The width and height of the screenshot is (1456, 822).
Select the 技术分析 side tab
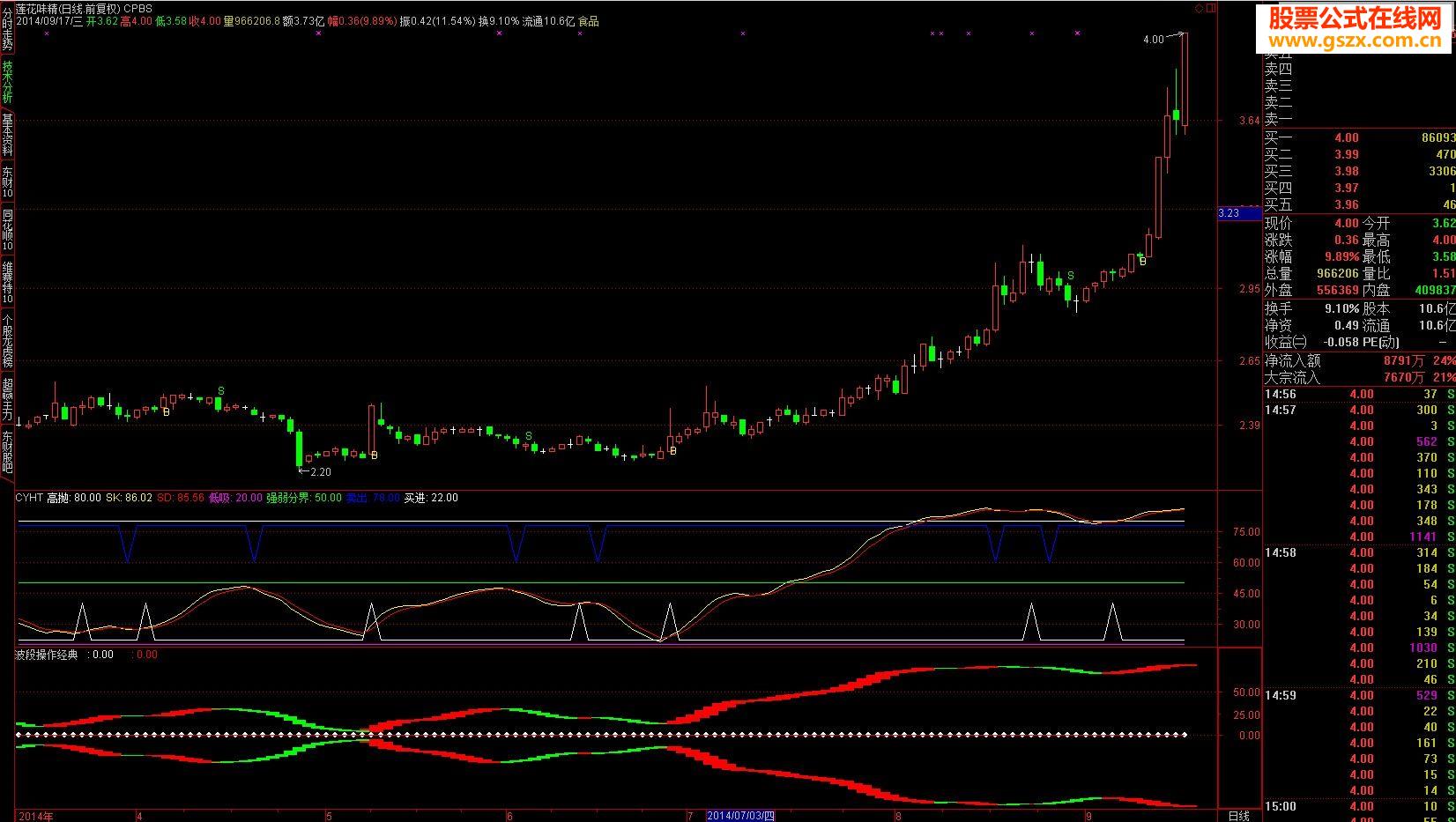click(7, 82)
